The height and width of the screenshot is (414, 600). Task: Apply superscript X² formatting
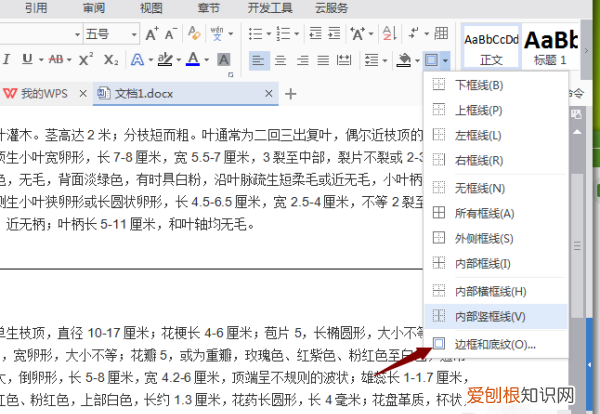point(86,59)
